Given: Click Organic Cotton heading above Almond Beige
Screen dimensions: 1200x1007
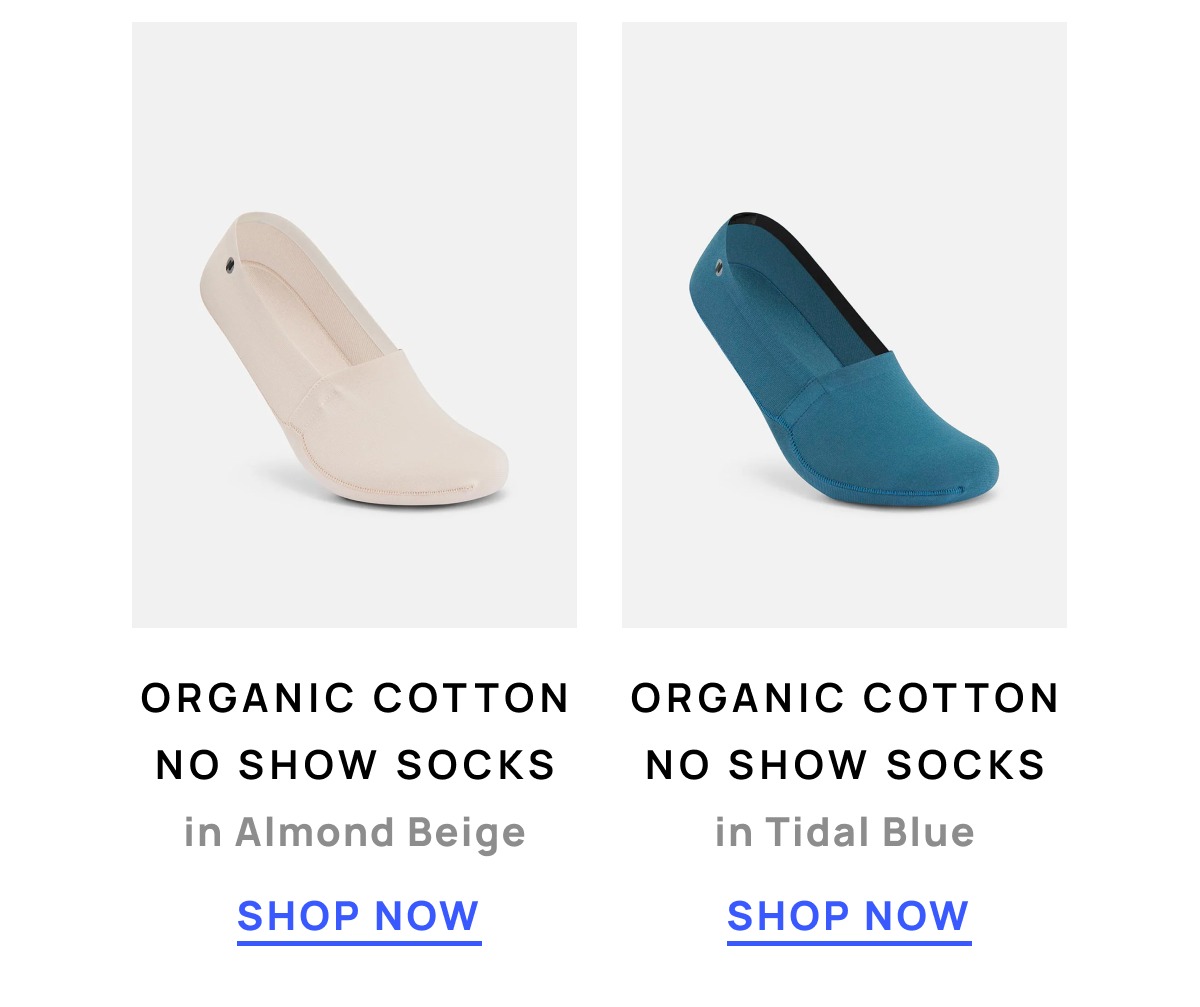Looking at the screenshot, I should coord(356,698).
